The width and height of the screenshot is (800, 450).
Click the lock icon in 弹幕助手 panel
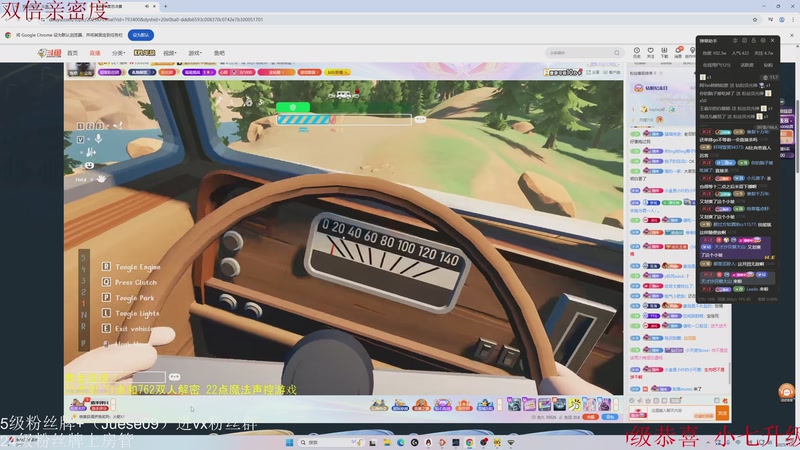tap(754, 40)
